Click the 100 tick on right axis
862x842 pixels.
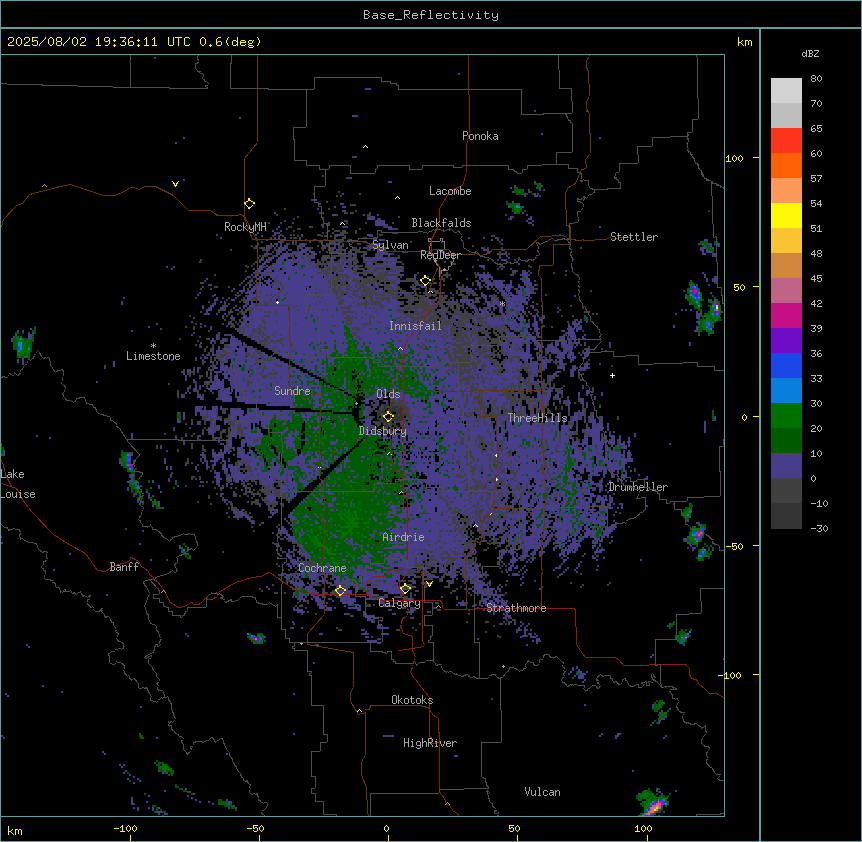tap(734, 159)
